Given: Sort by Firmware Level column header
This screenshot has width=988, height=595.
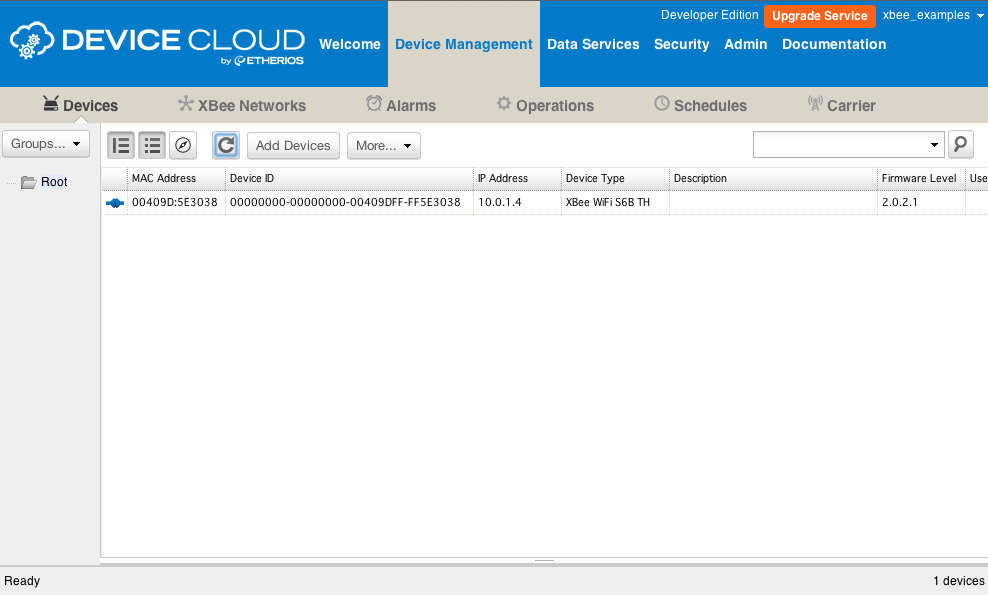Looking at the screenshot, I should pos(921,178).
